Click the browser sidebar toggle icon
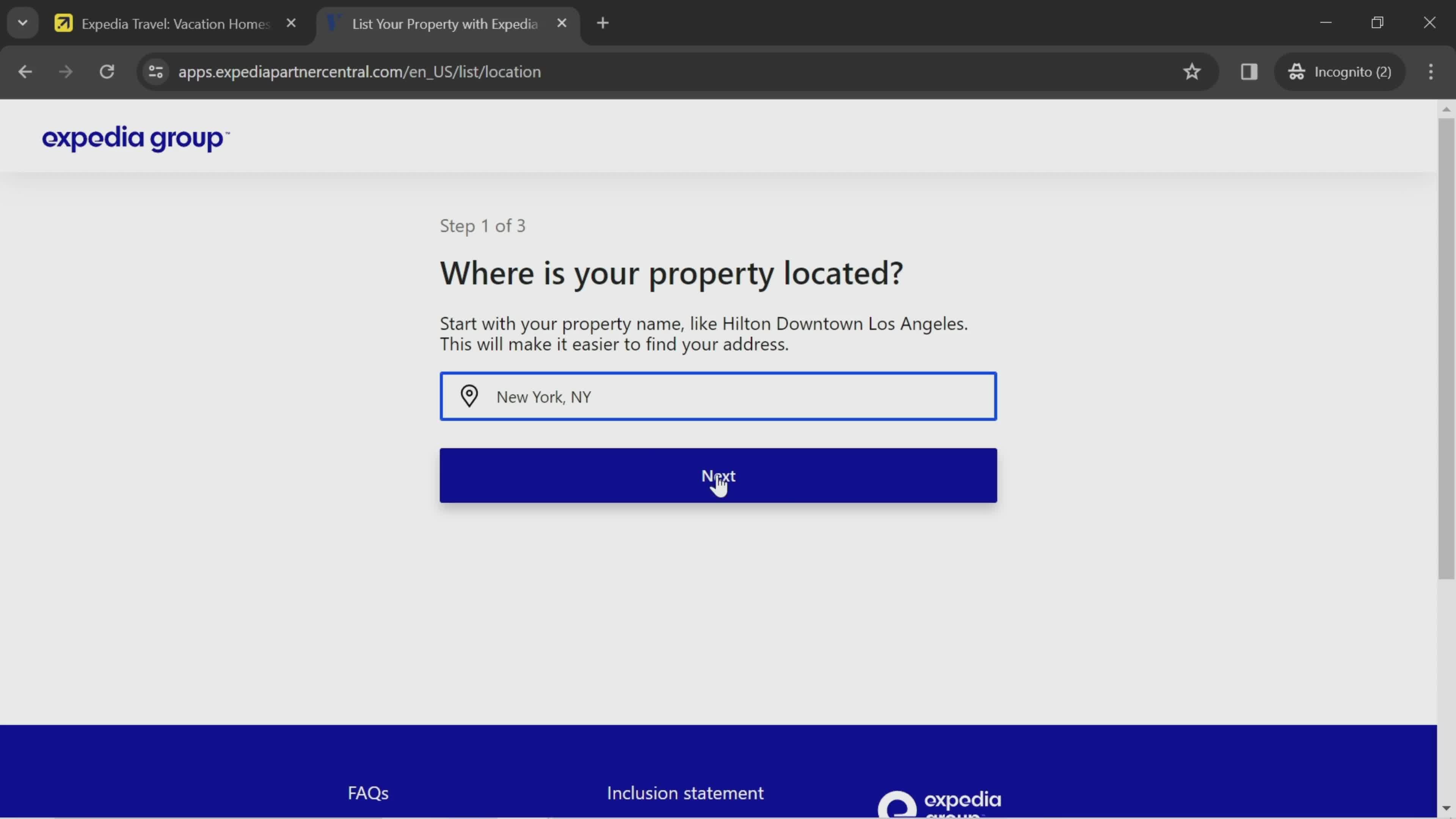 pyautogui.click(x=1249, y=71)
